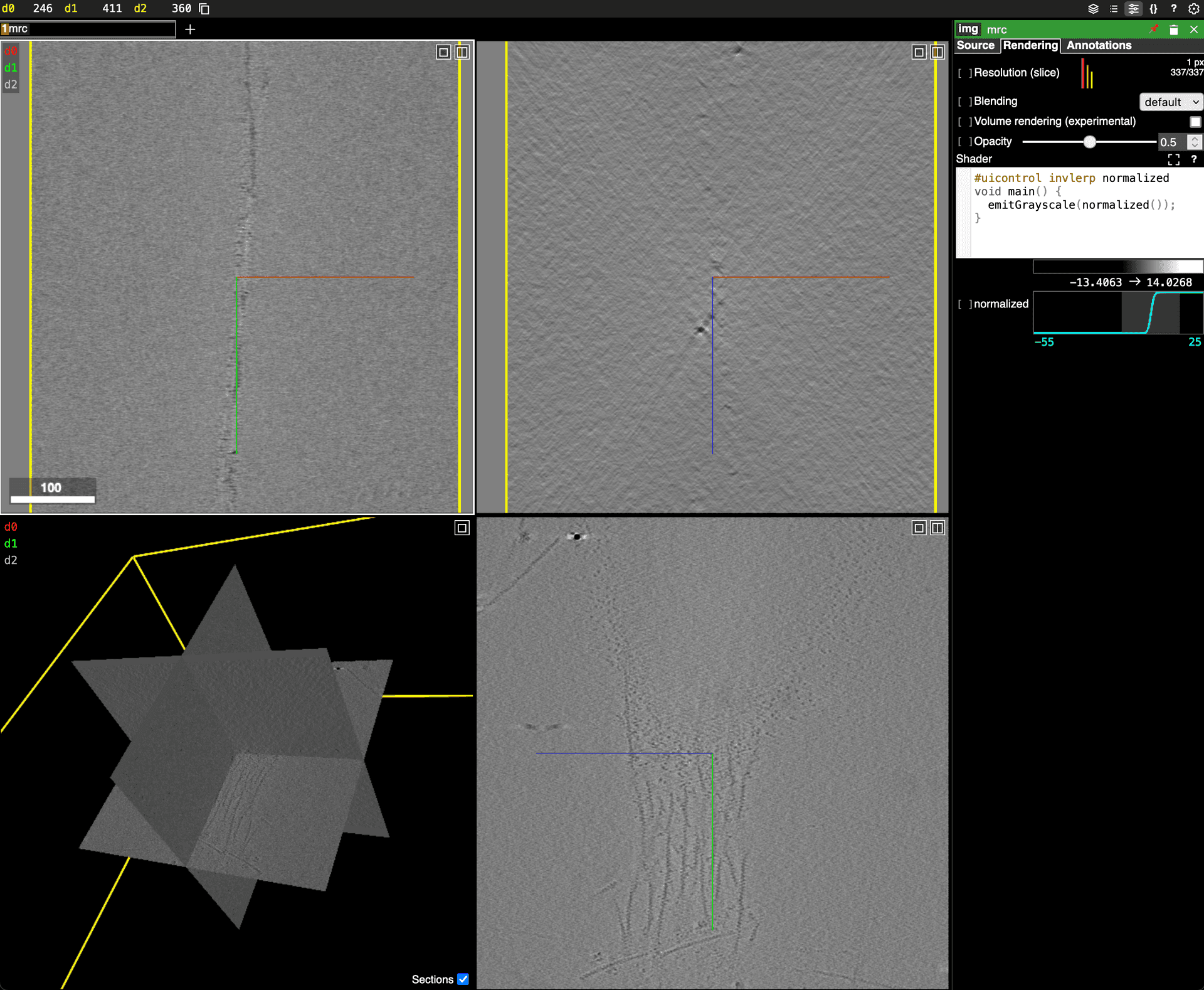Switch to the Rendering tab

(x=1030, y=45)
